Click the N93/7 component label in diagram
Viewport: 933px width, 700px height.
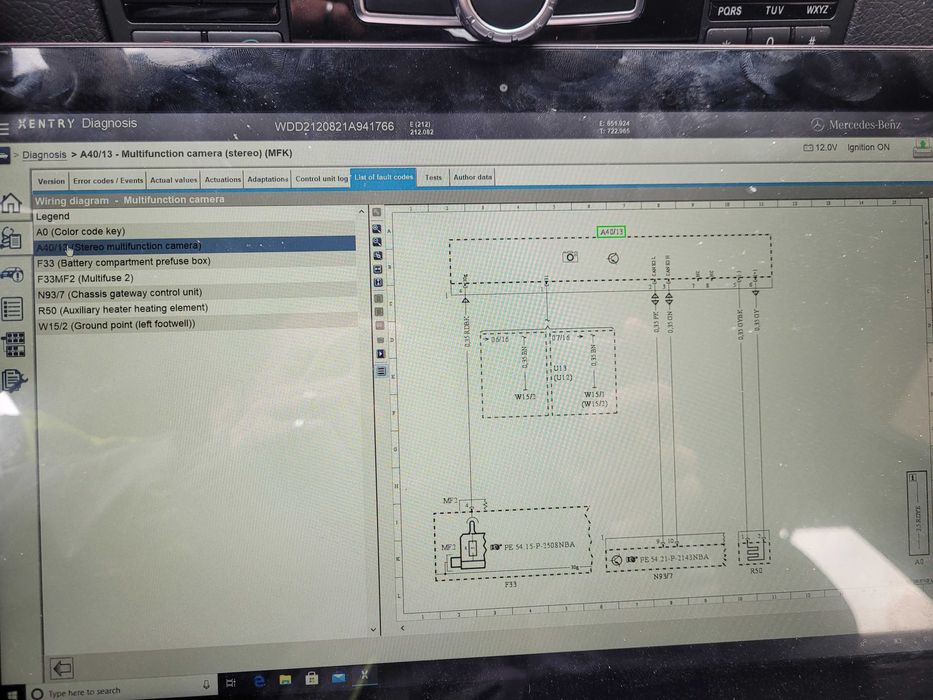[663, 576]
